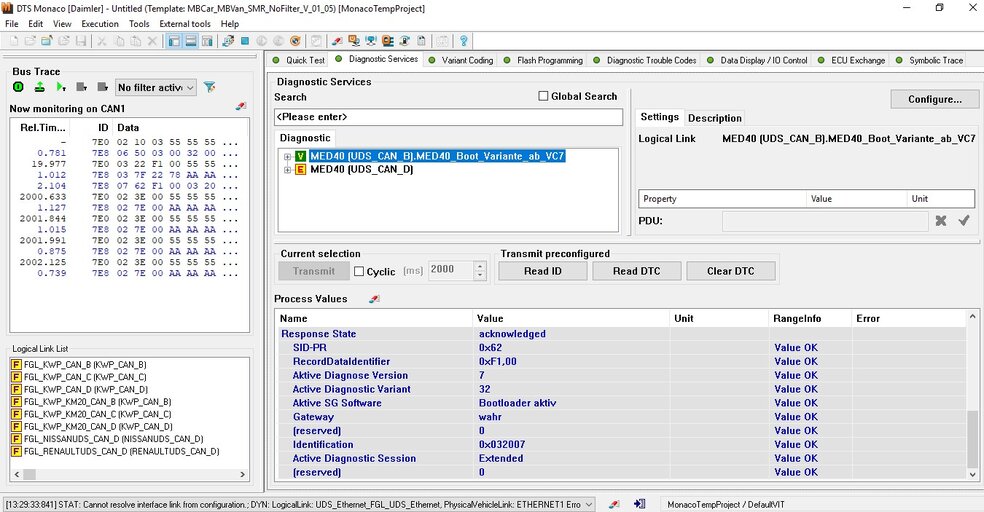Expand the MED40 (UDS_CAN_D) tree node

[287, 169]
